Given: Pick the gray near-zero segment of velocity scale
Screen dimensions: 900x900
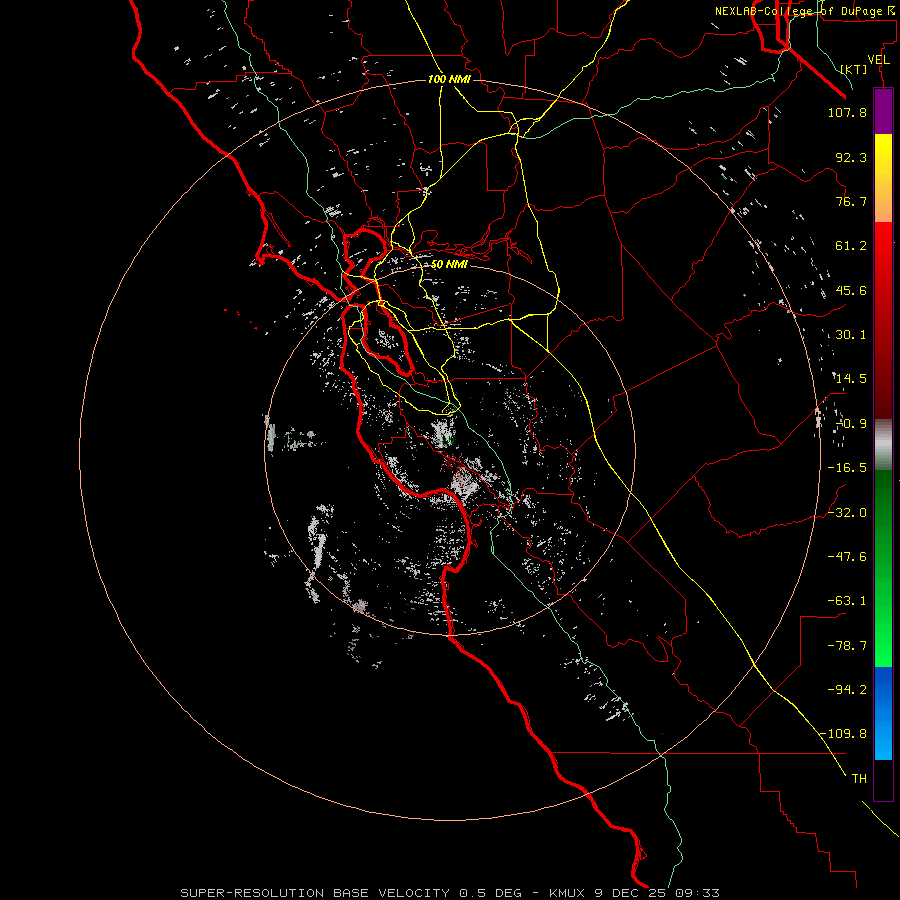Looking at the screenshot, I should 883,442.
